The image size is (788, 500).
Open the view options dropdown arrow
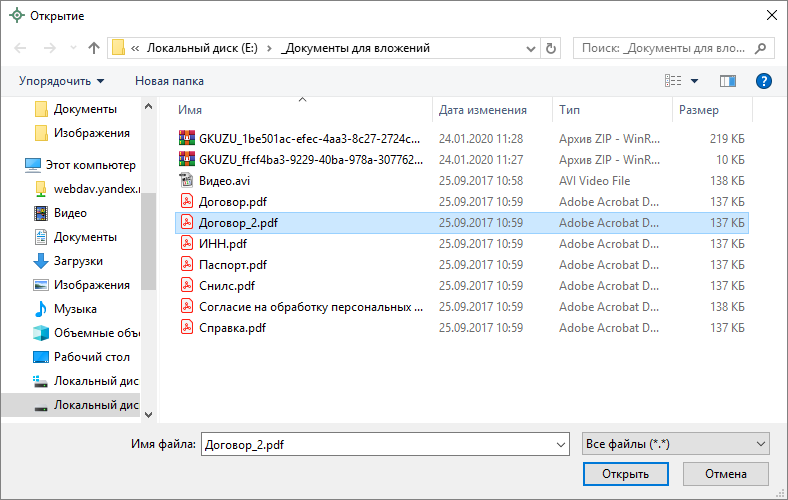click(x=695, y=80)
